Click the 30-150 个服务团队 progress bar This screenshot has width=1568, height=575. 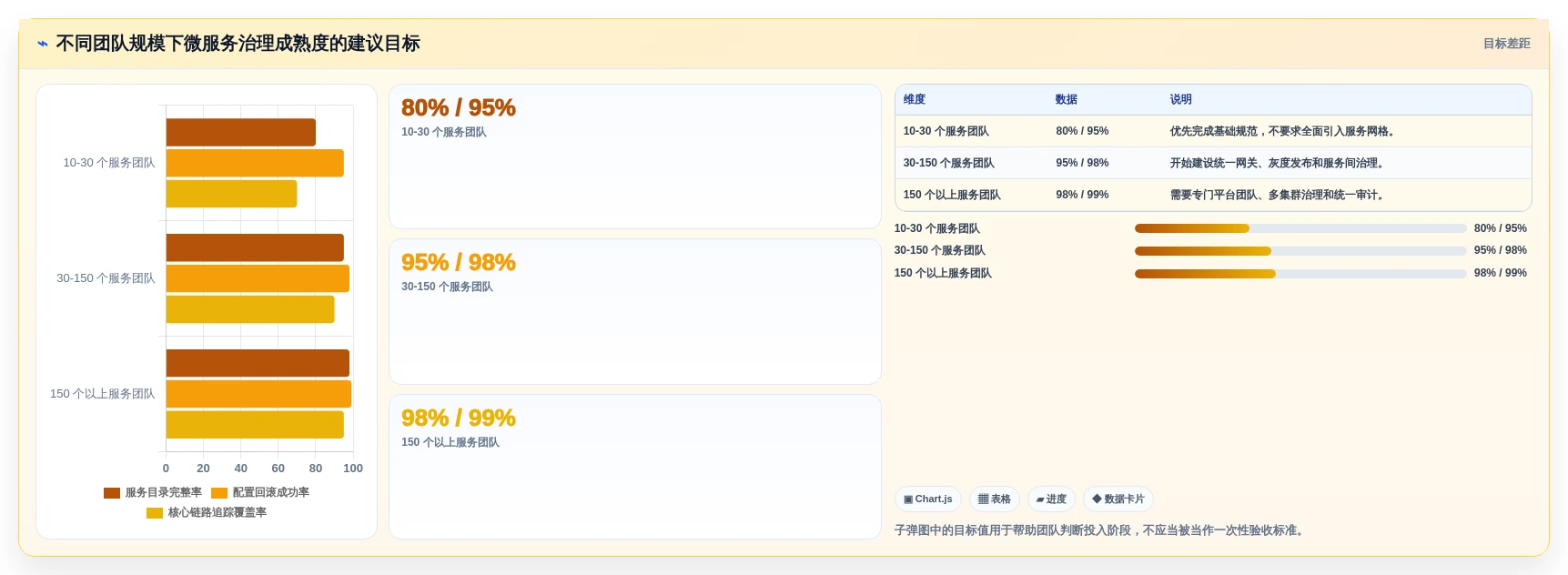click(1300, 251)
